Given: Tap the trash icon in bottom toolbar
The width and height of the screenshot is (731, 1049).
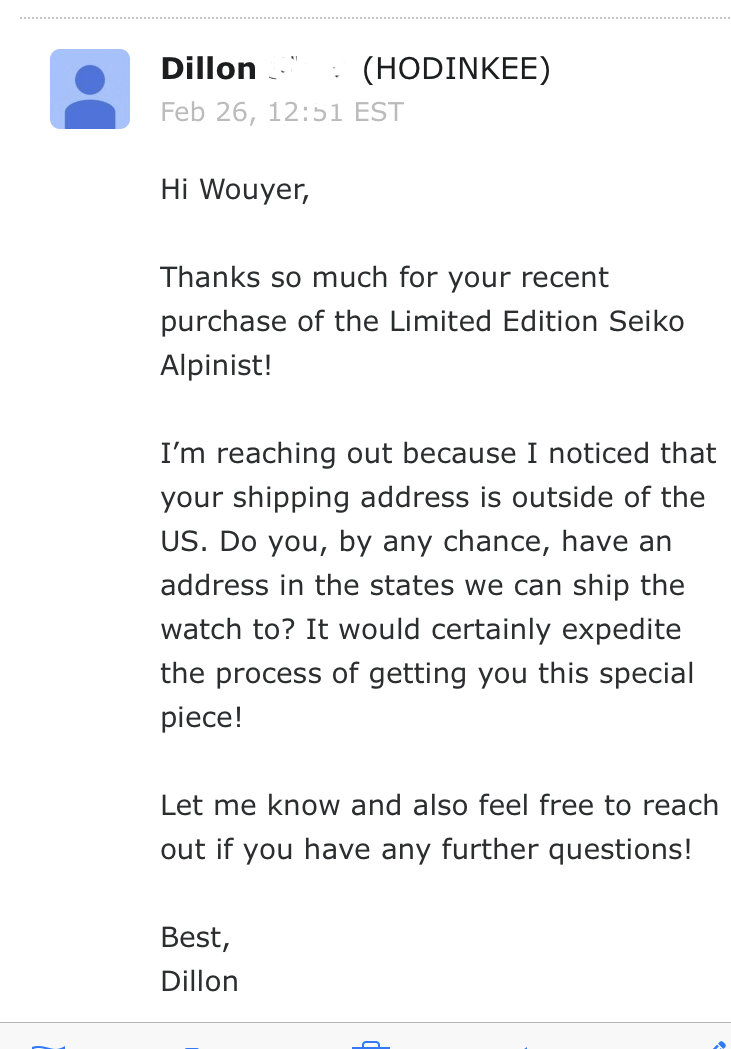Looking at the screenshot, I should coord(371,1045).
